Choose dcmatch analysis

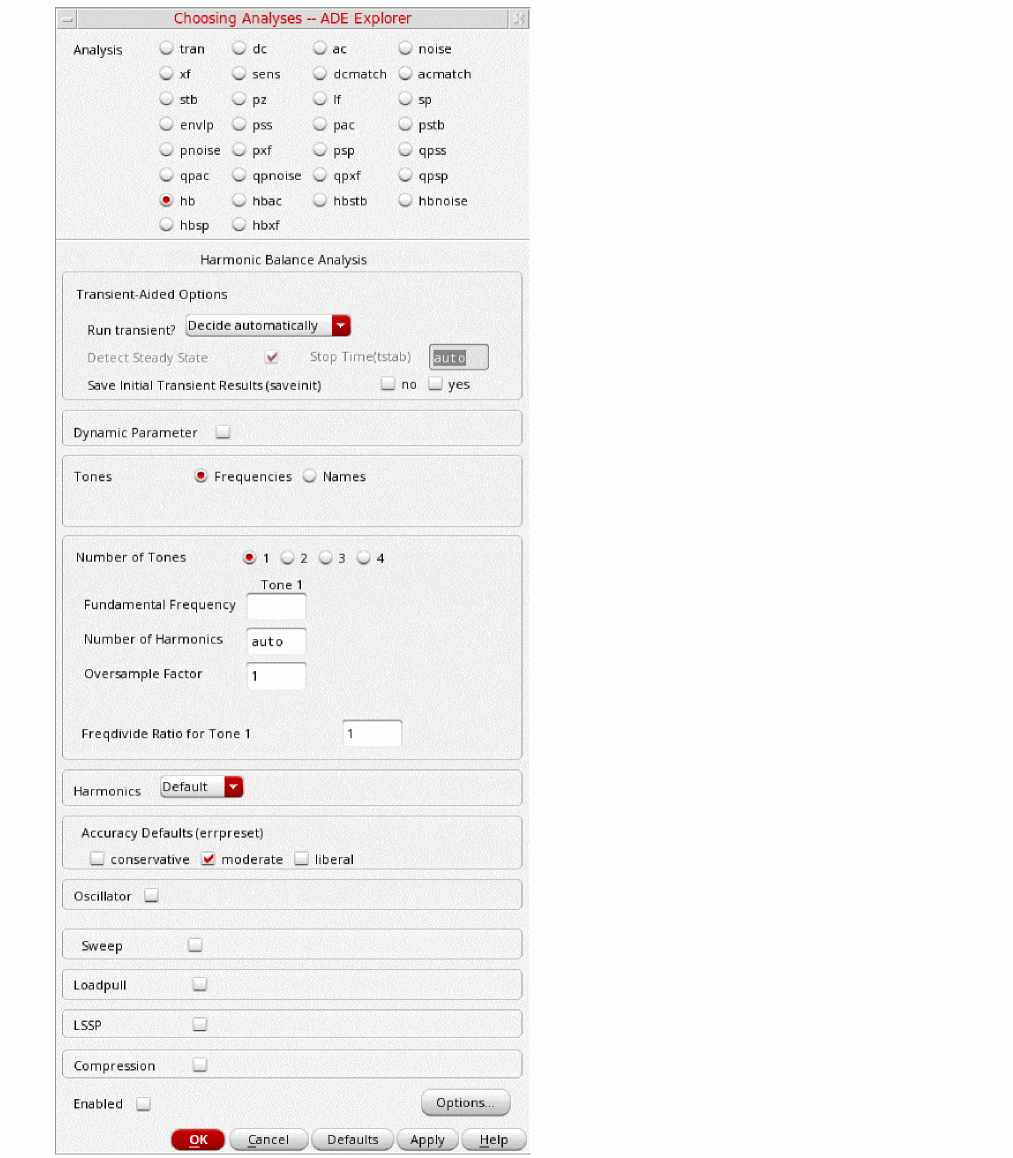click(x=320, y=74)
